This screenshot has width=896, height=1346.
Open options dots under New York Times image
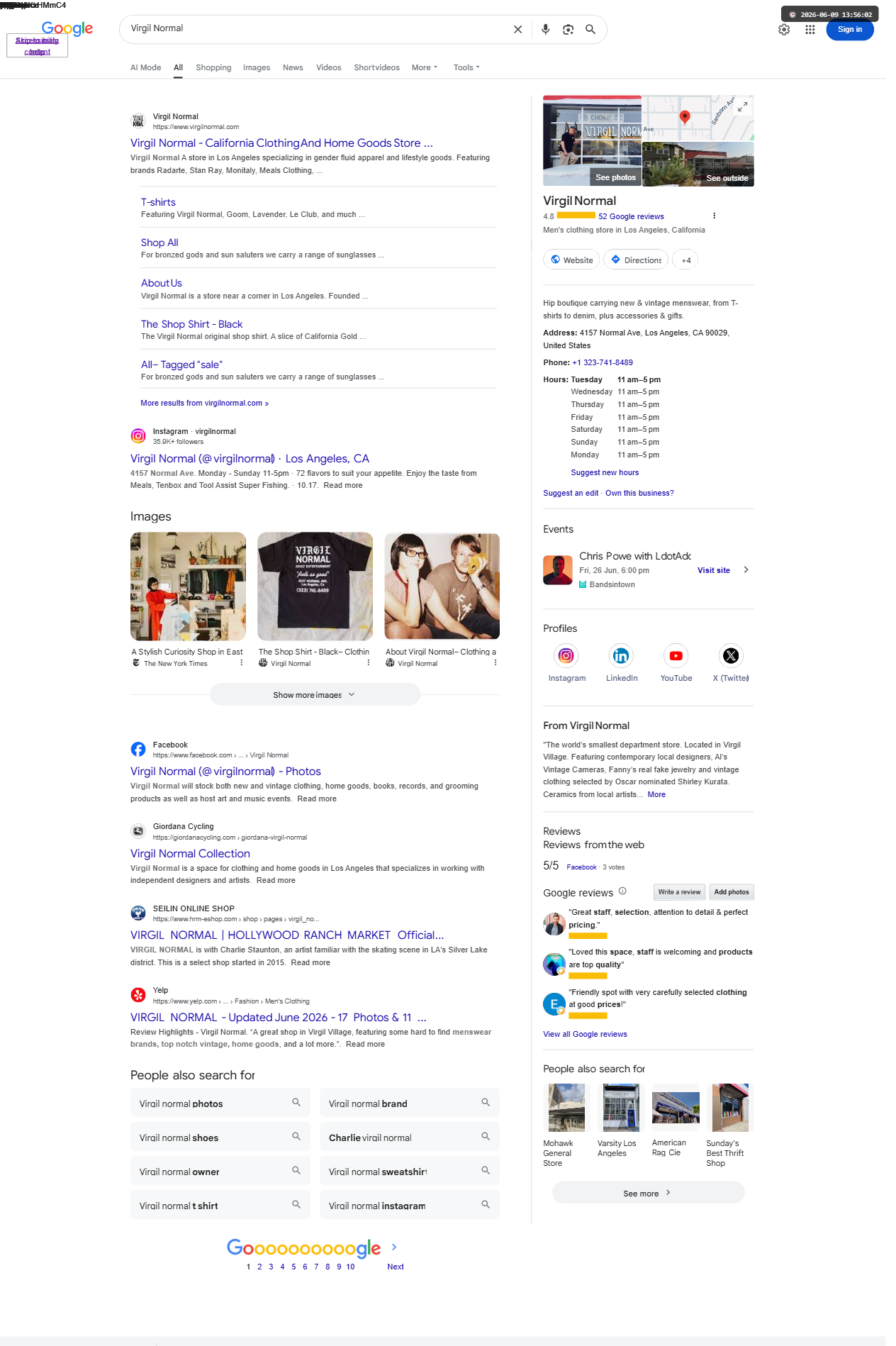(x=241, y=663)
